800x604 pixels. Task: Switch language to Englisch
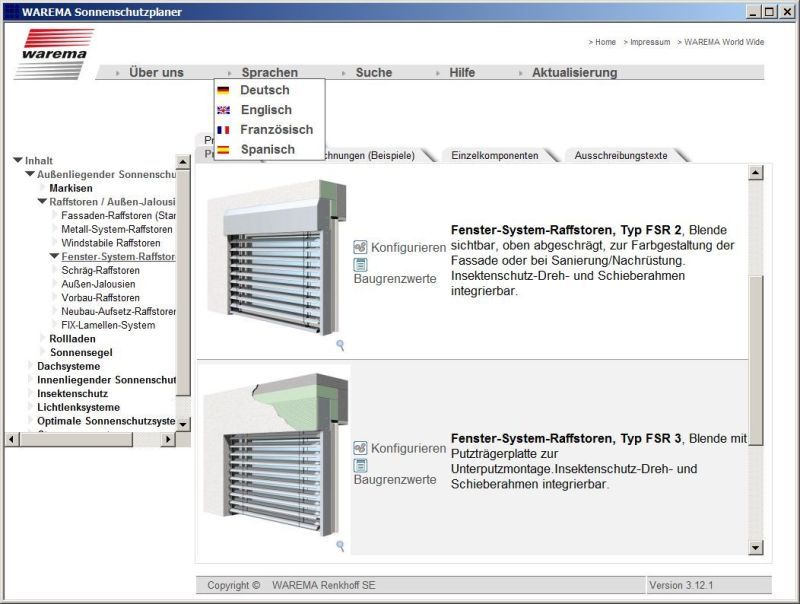[266, 110]
